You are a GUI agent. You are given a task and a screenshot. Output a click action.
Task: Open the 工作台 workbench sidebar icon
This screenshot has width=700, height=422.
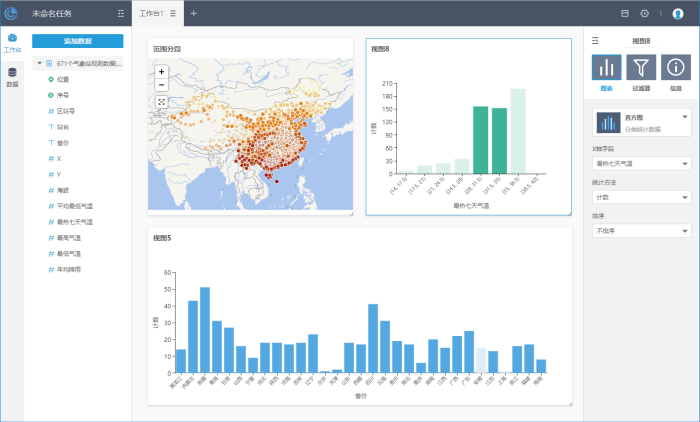pos(12,41)
